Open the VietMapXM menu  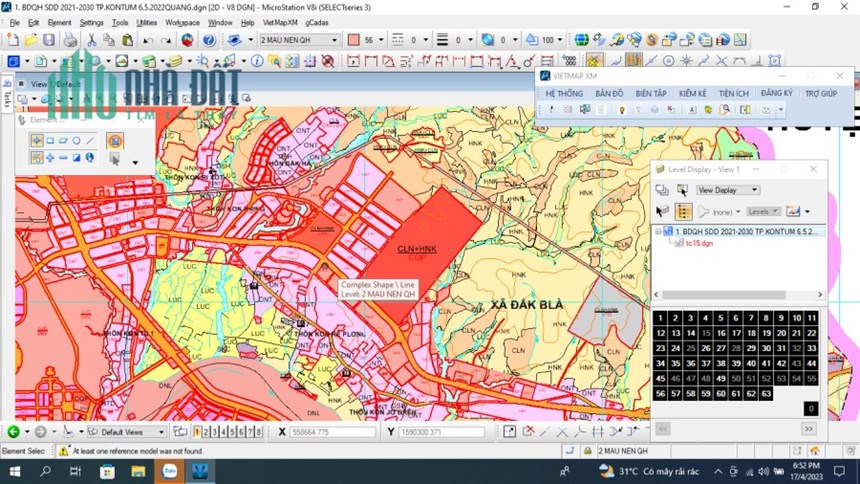(280, 22)
